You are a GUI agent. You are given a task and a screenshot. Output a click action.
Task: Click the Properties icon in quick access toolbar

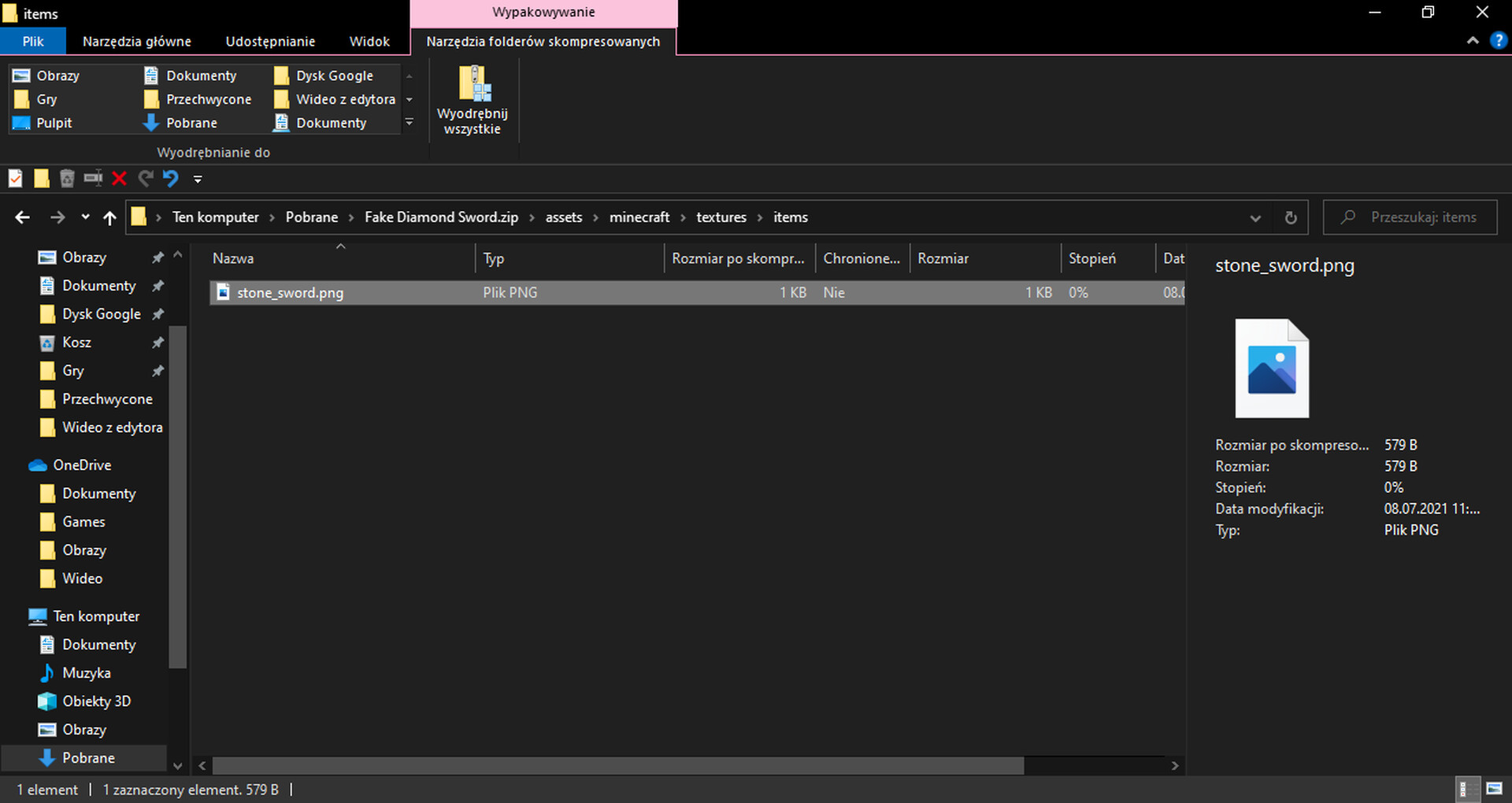(x=16, y=179)
